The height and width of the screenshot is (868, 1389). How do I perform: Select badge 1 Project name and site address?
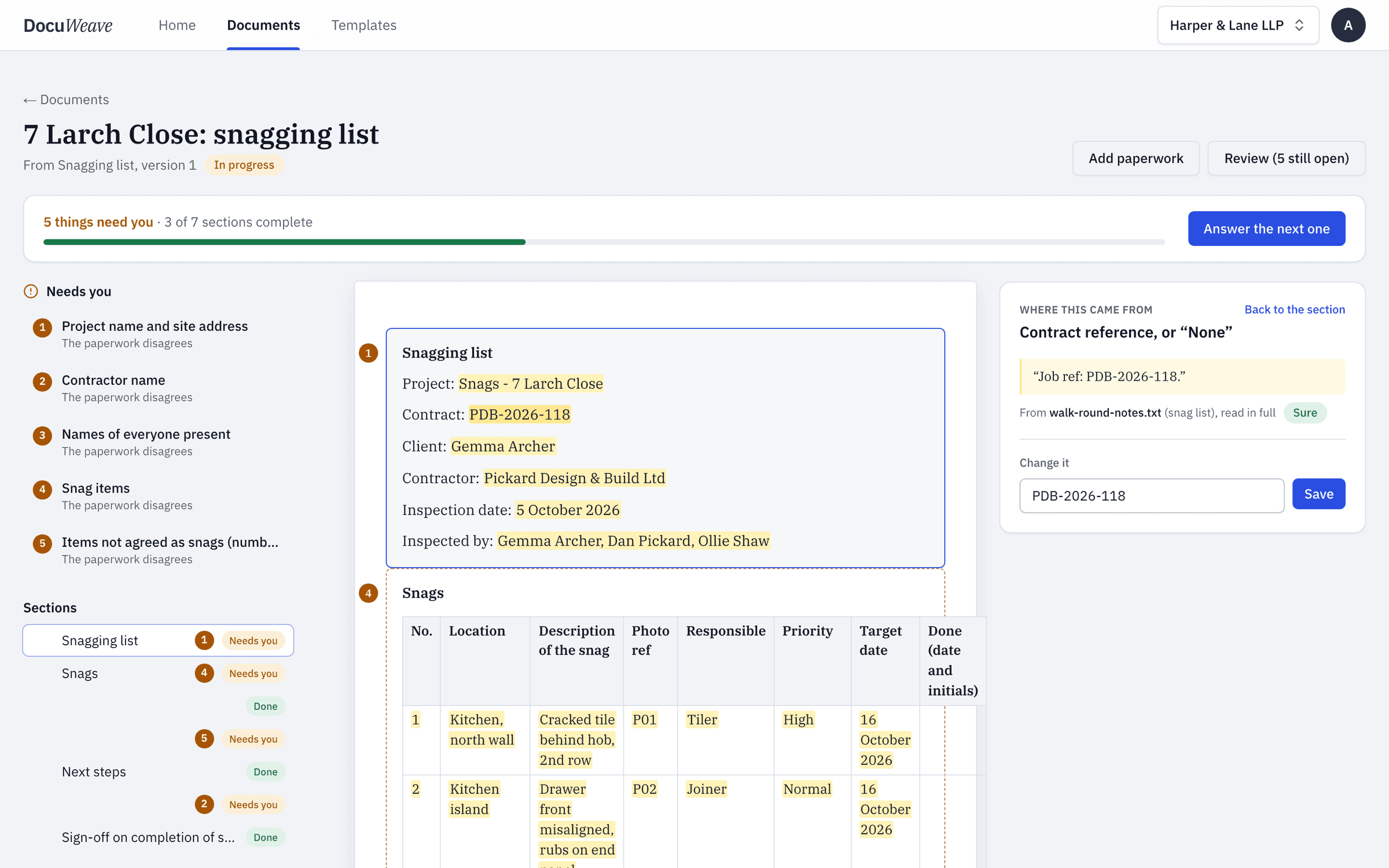pos(42,328)
